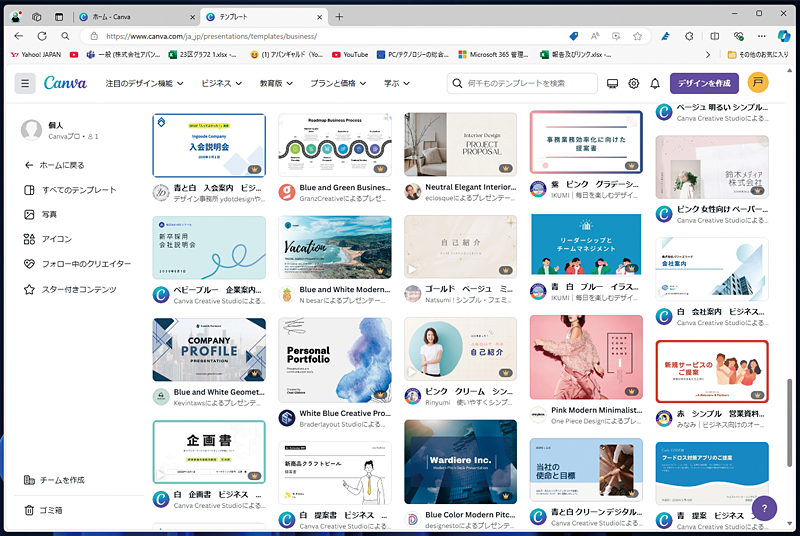800x536 pixels.
Task: Expand the 学ぶ dropdown menu
Action: (x=397, y=83)
